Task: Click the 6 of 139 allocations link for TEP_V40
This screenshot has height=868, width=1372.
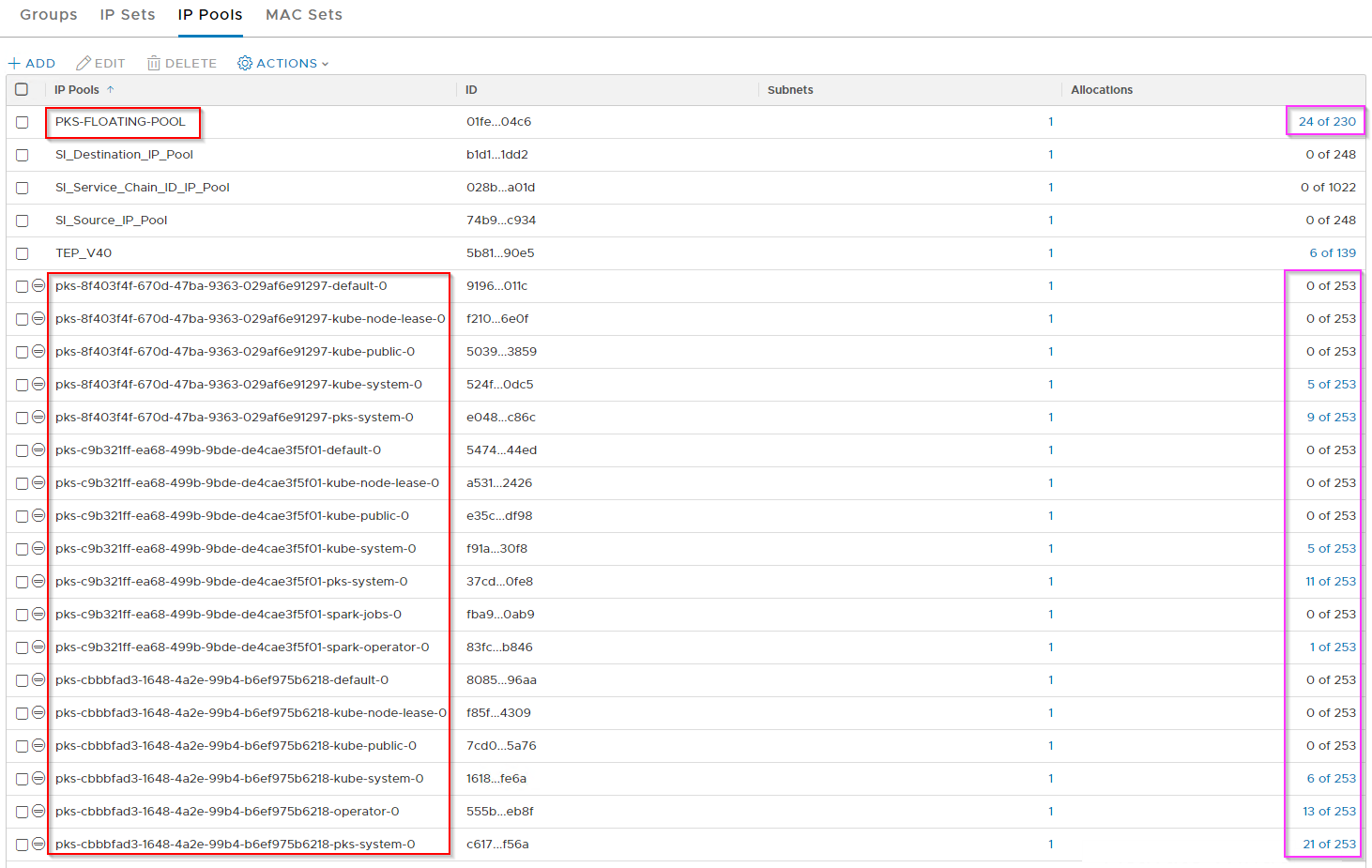Action: 1333,253
